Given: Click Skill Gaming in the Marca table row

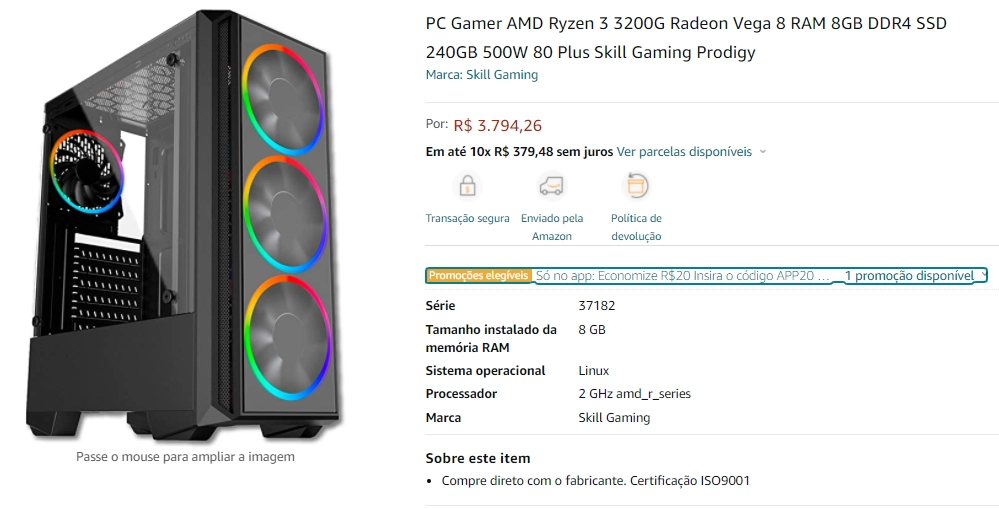Looking at the screenshot, I should pyautogui.click(x=614, y=418).
